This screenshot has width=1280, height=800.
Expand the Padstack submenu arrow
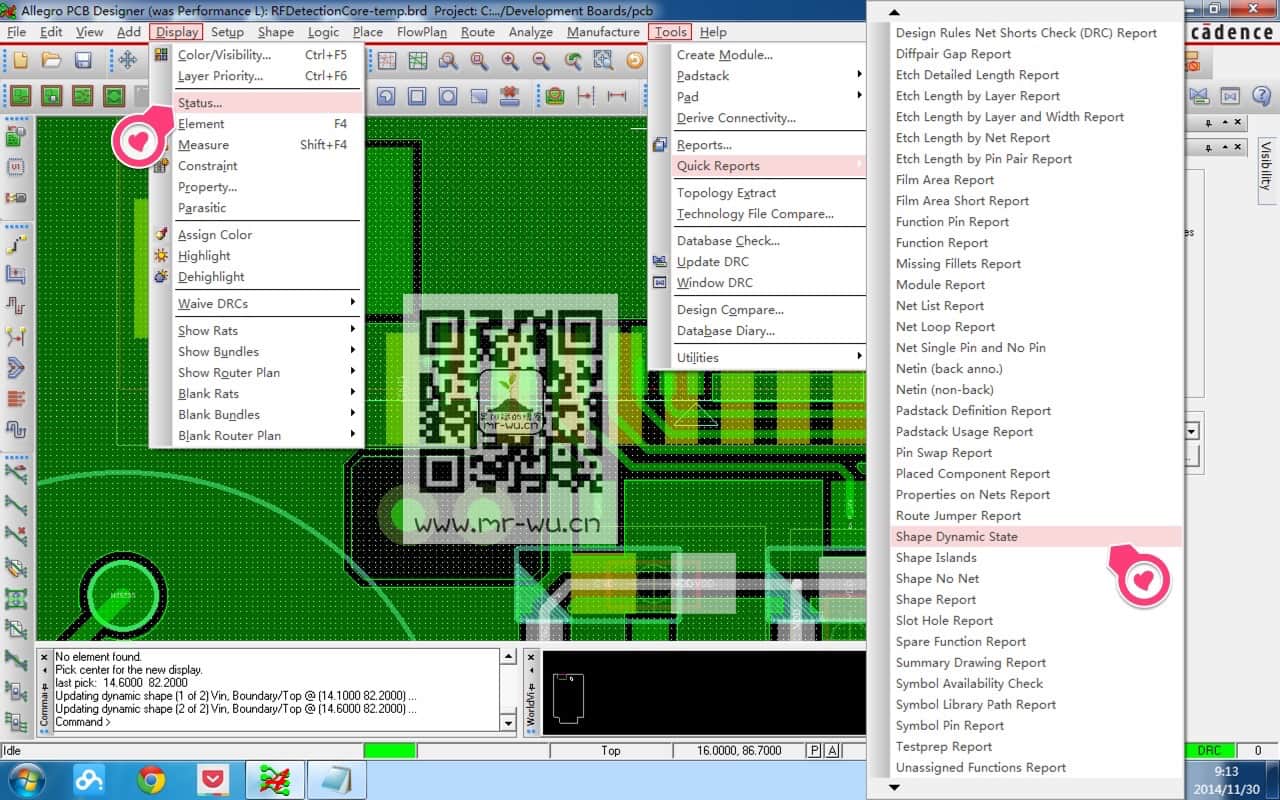pos(859,75)
